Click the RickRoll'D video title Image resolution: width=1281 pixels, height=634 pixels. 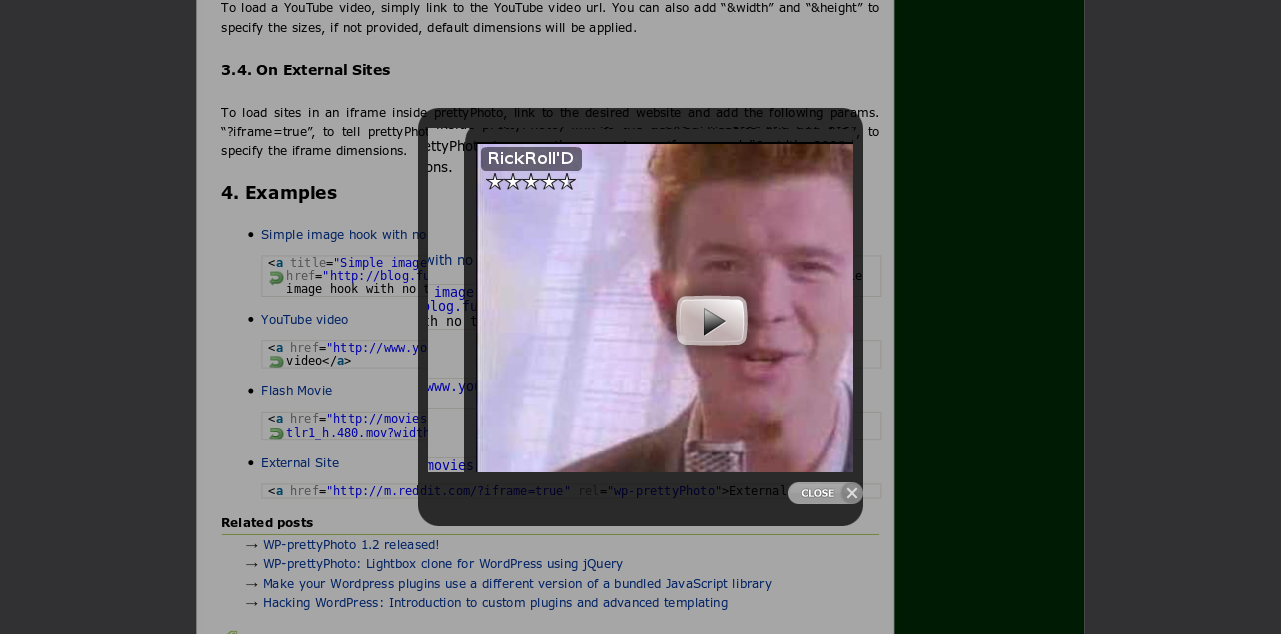pyautogui.click(x=531, y=159)
